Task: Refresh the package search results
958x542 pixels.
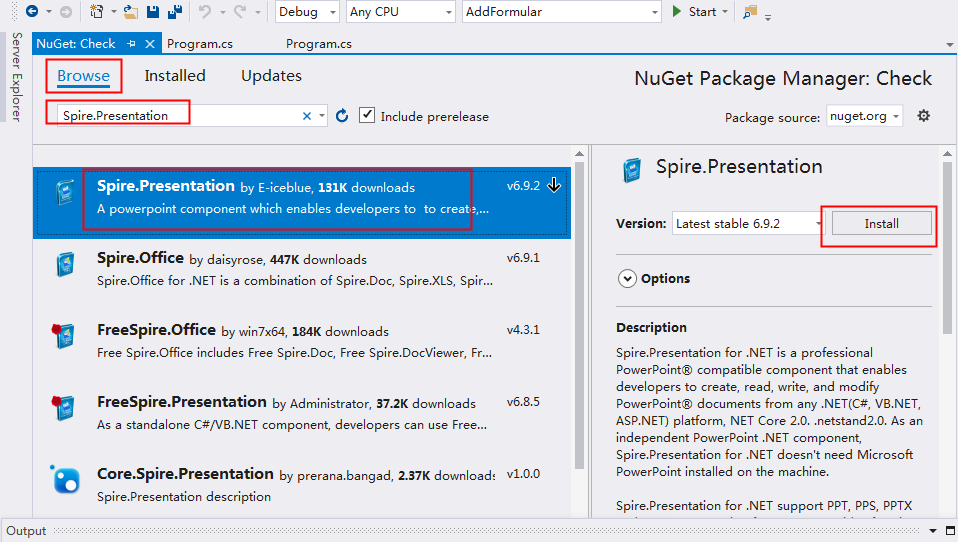Action: point(342,115)
